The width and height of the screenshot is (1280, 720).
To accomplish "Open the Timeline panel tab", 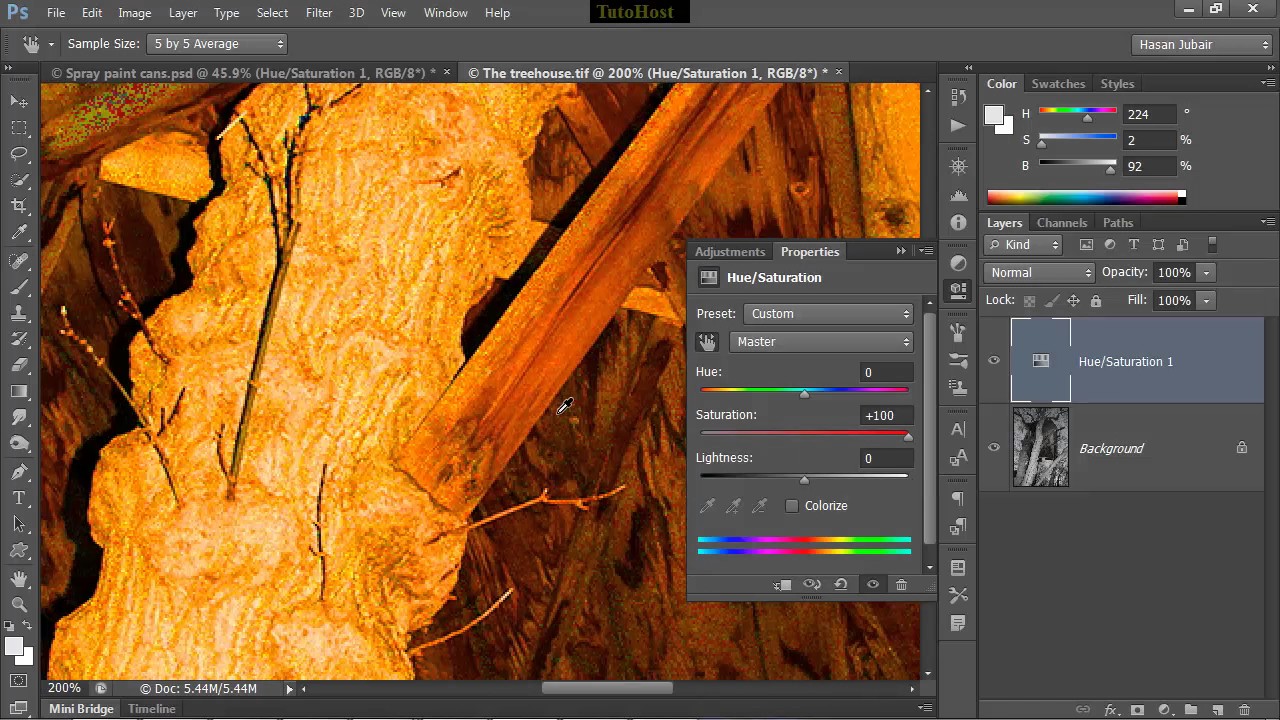I will (152, 709).
